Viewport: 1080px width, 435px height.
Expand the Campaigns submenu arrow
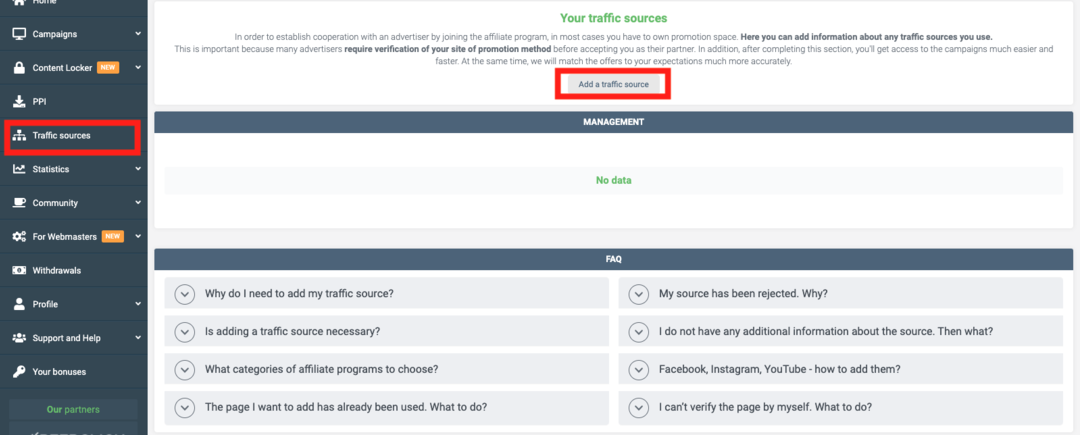click(x=138, y=34)
